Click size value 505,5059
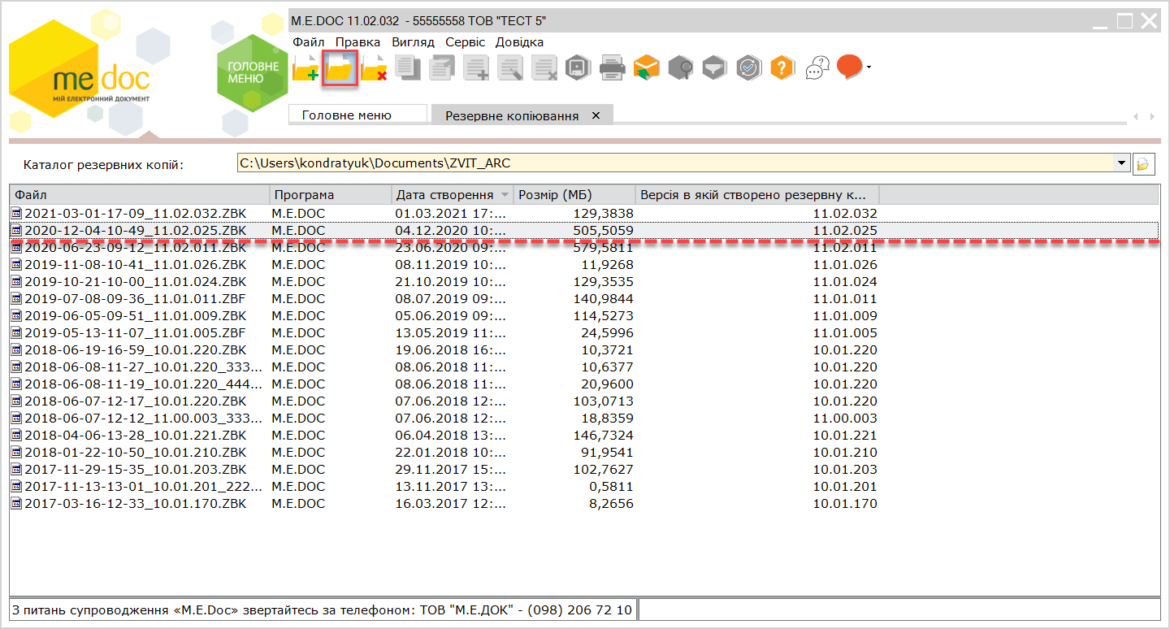This screenshot has width=1170, height=629. point(603,231)
